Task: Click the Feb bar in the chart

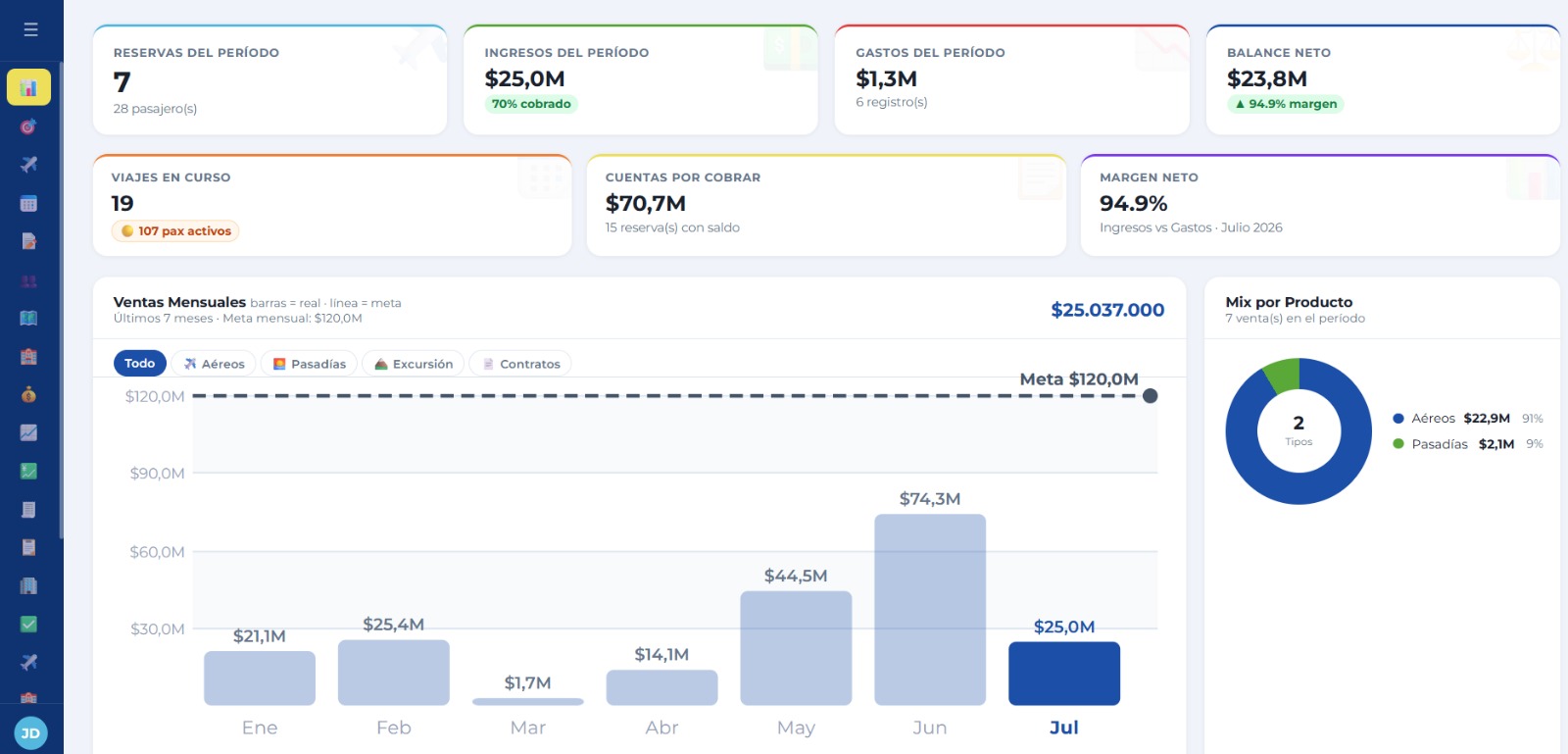Action: click(394, 673)
